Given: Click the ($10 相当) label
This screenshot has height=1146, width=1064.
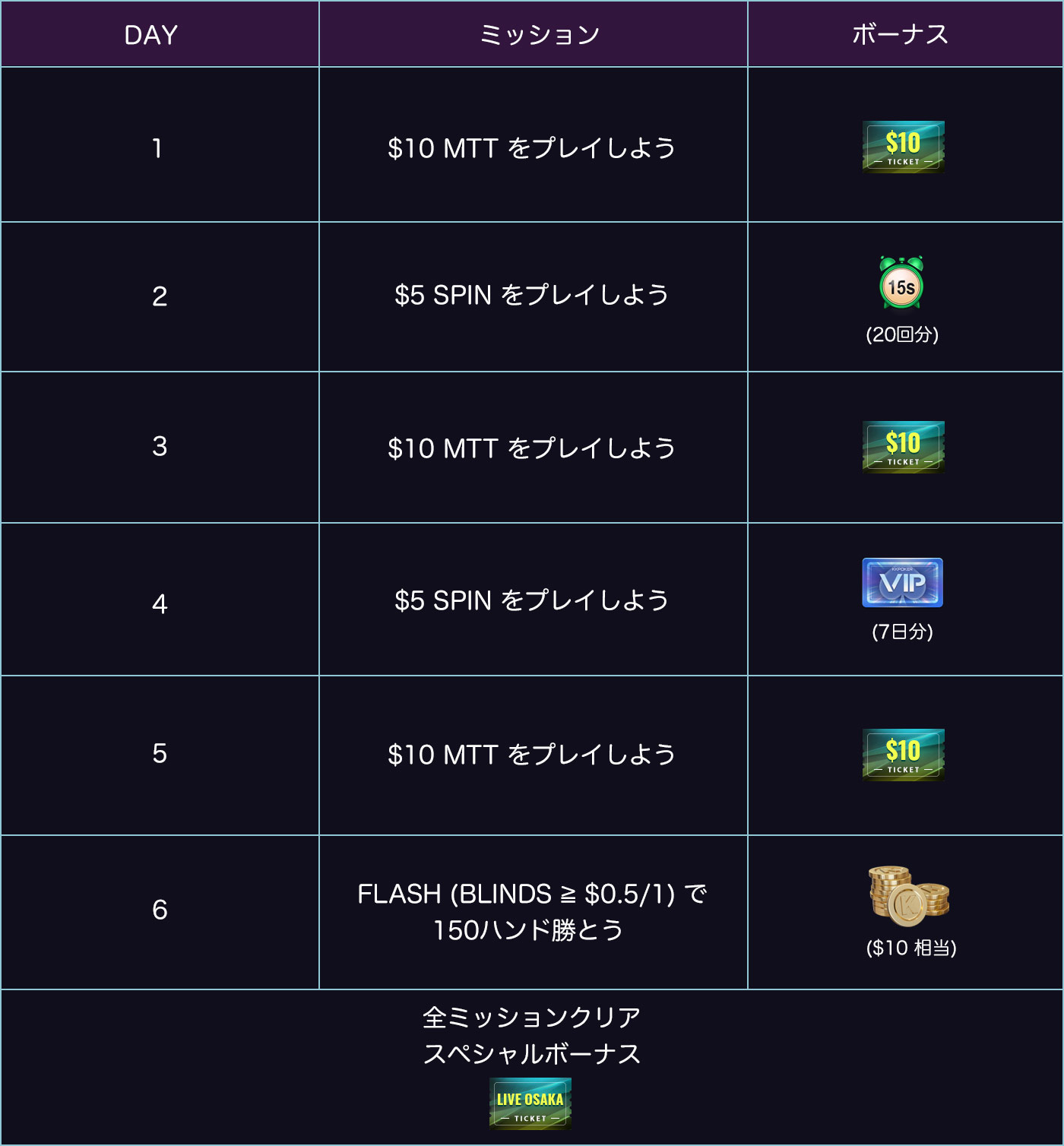Looking at the screenshot, I should tap(911, 948).
